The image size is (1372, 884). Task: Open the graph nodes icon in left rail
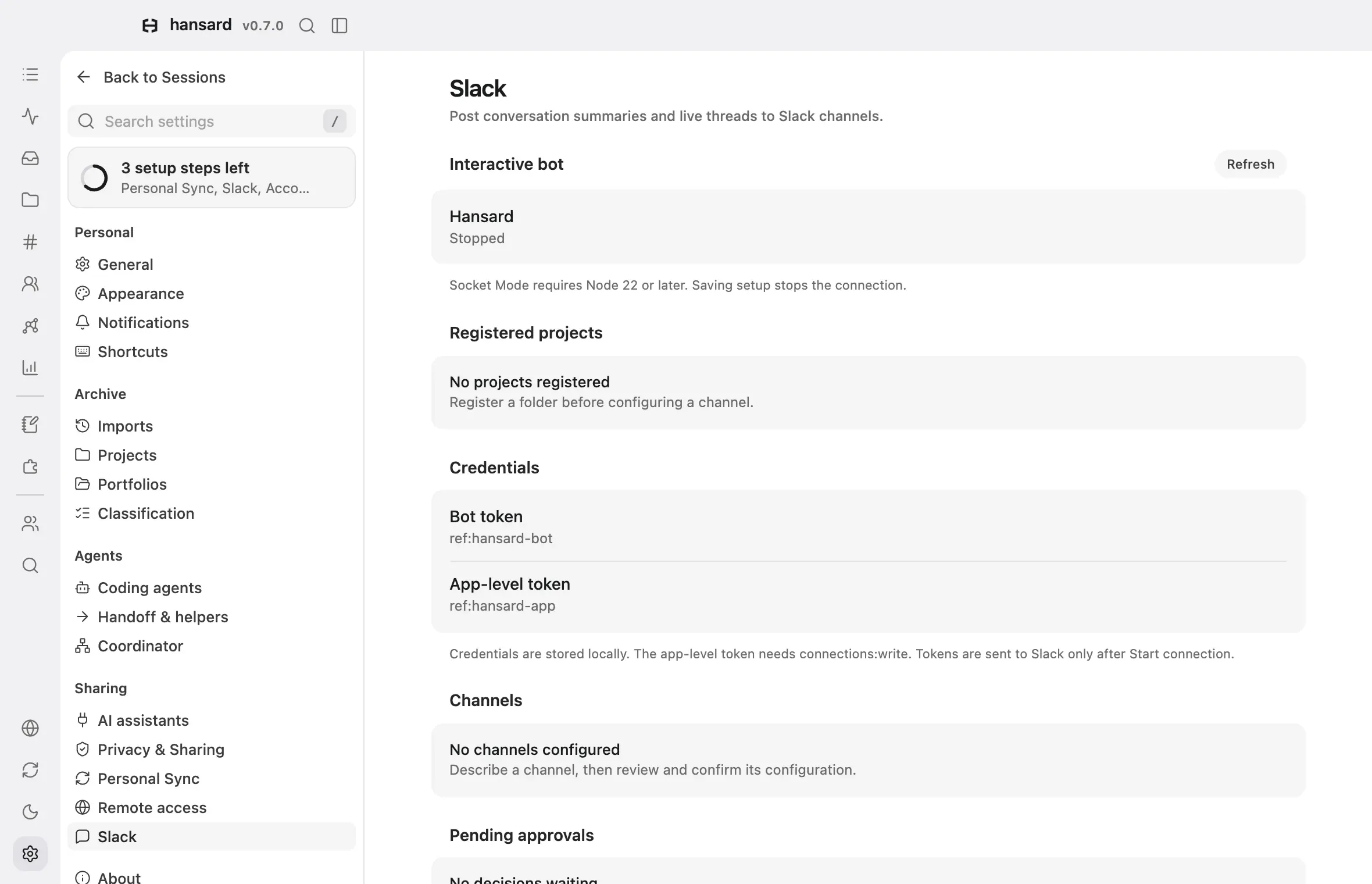(30, 326)
